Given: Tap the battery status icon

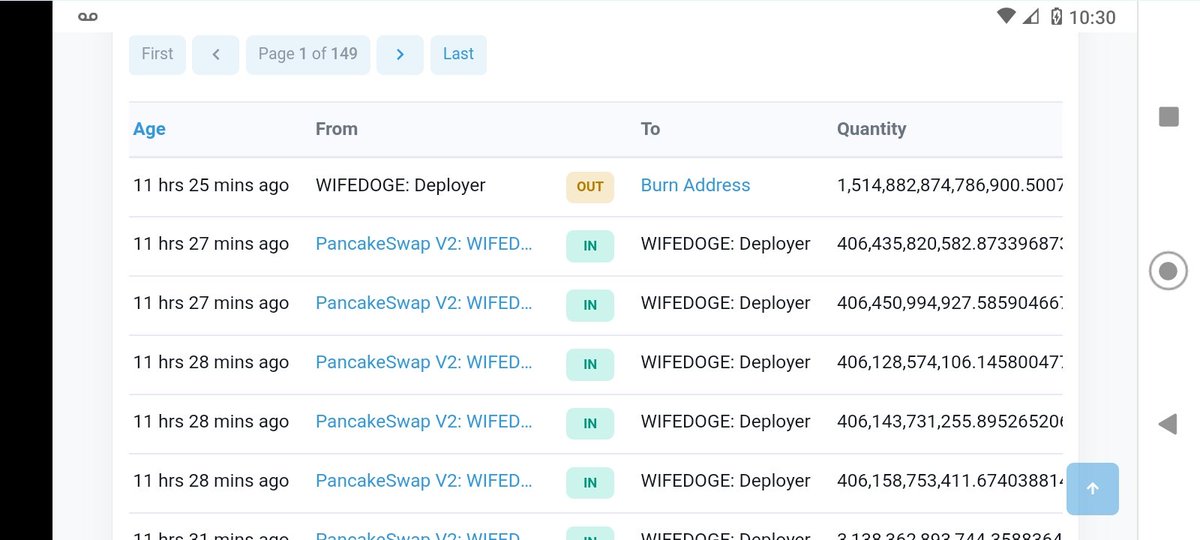Looking at the screenshot, I should pos(1056,17).
